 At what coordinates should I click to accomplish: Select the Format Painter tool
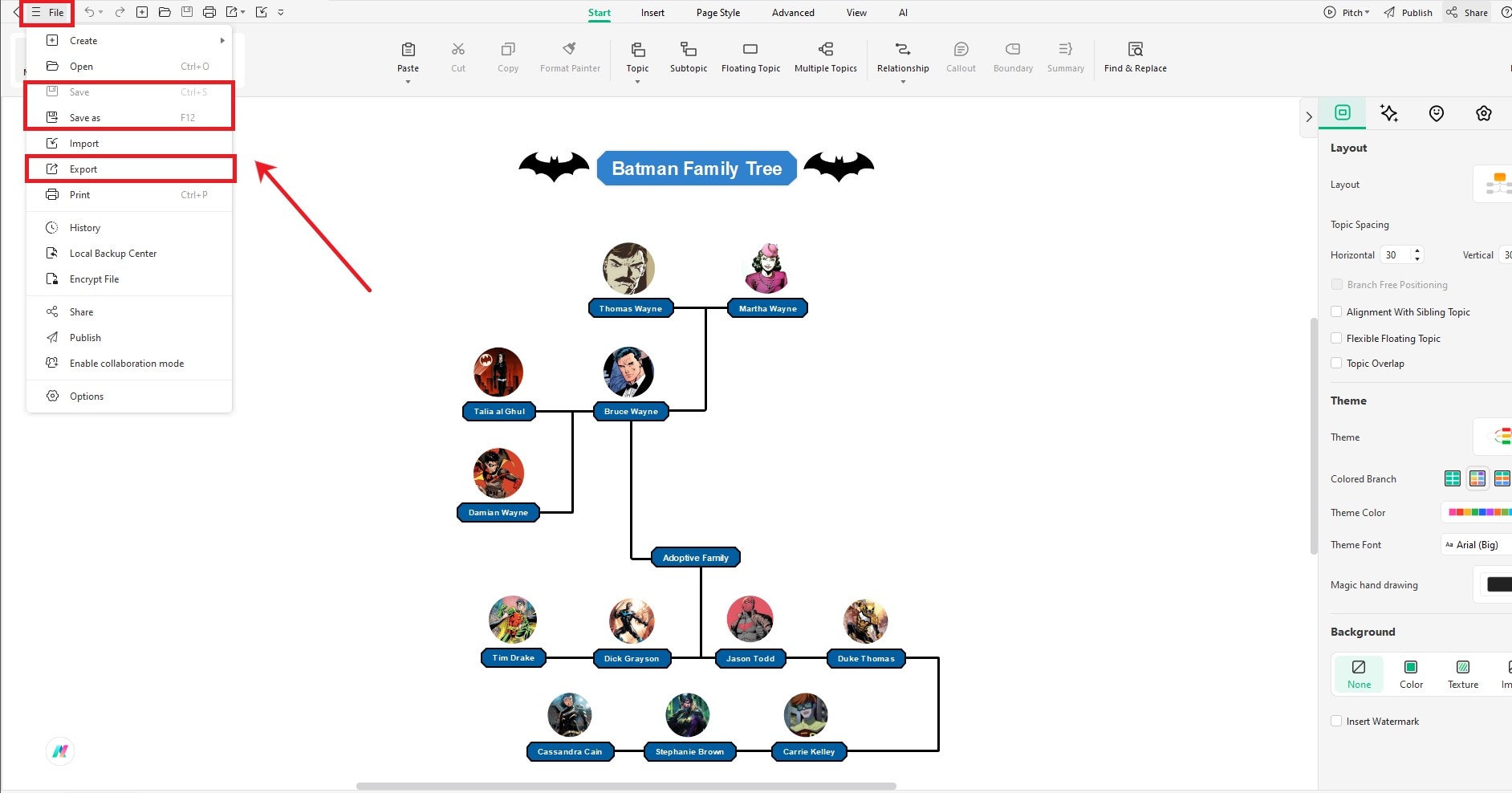click(x=570, y=57)
